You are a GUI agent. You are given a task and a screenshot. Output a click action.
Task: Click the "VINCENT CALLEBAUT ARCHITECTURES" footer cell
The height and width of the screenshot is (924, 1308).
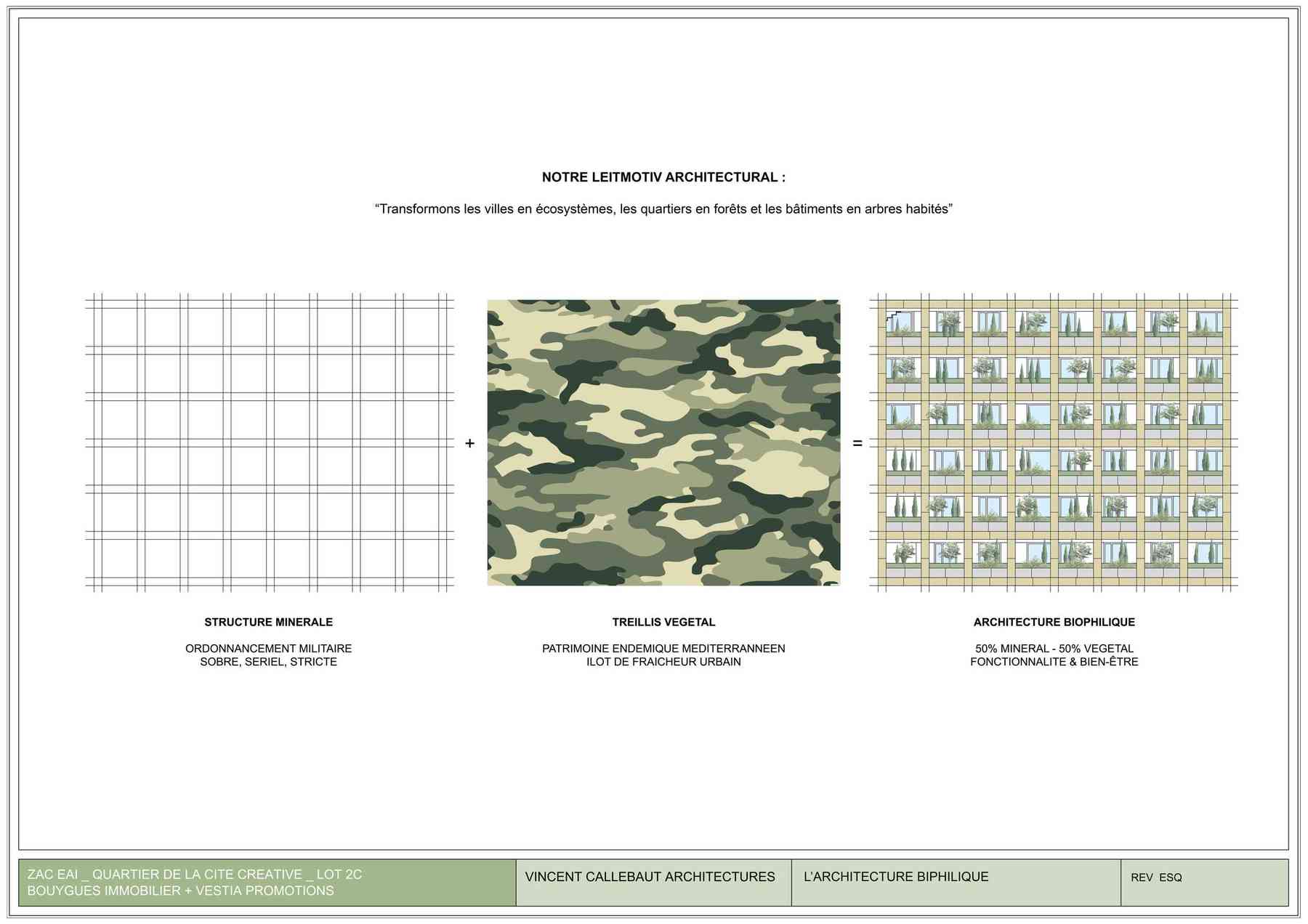coord(650,877)
